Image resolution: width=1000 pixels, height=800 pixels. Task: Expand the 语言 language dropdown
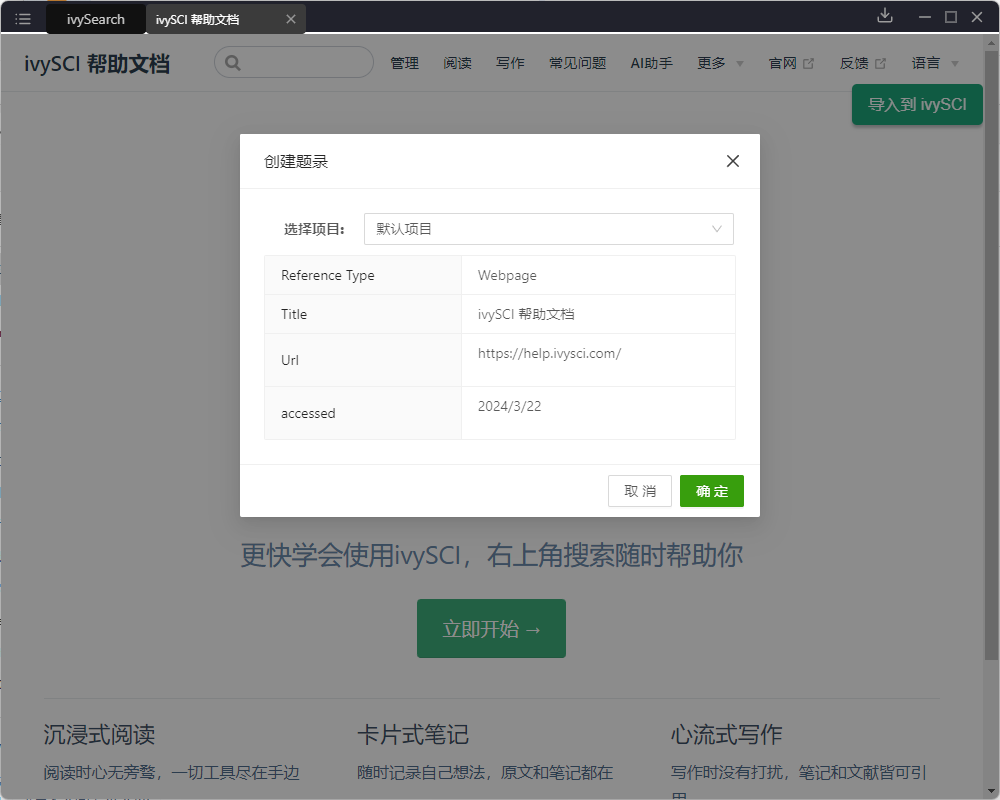tap(934, 63)
